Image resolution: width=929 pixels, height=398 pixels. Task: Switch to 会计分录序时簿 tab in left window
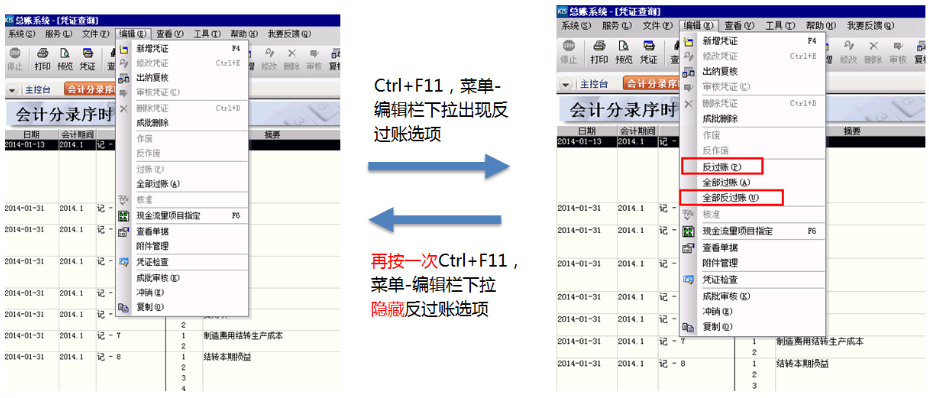(89, 90)
